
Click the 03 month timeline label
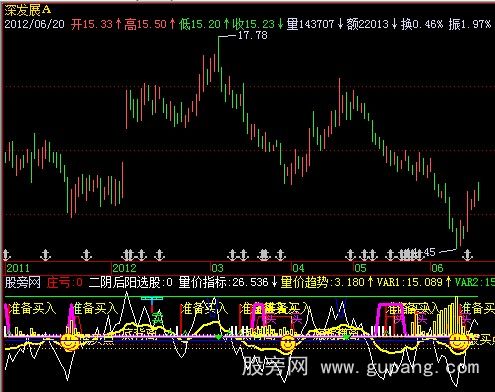pyautogui.click(x=217, y=268)
